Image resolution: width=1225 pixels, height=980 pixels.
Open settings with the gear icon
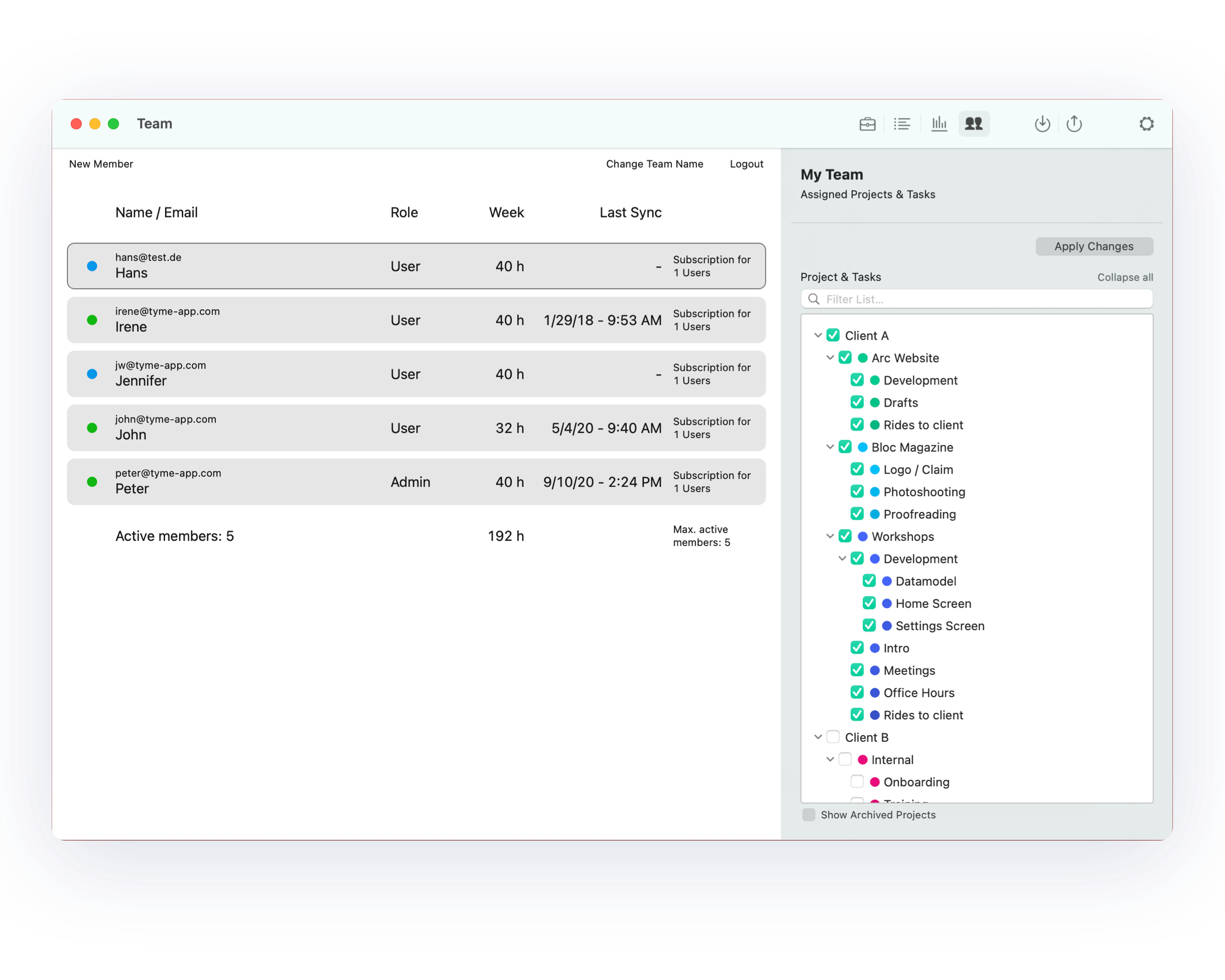coord(1146,124)
